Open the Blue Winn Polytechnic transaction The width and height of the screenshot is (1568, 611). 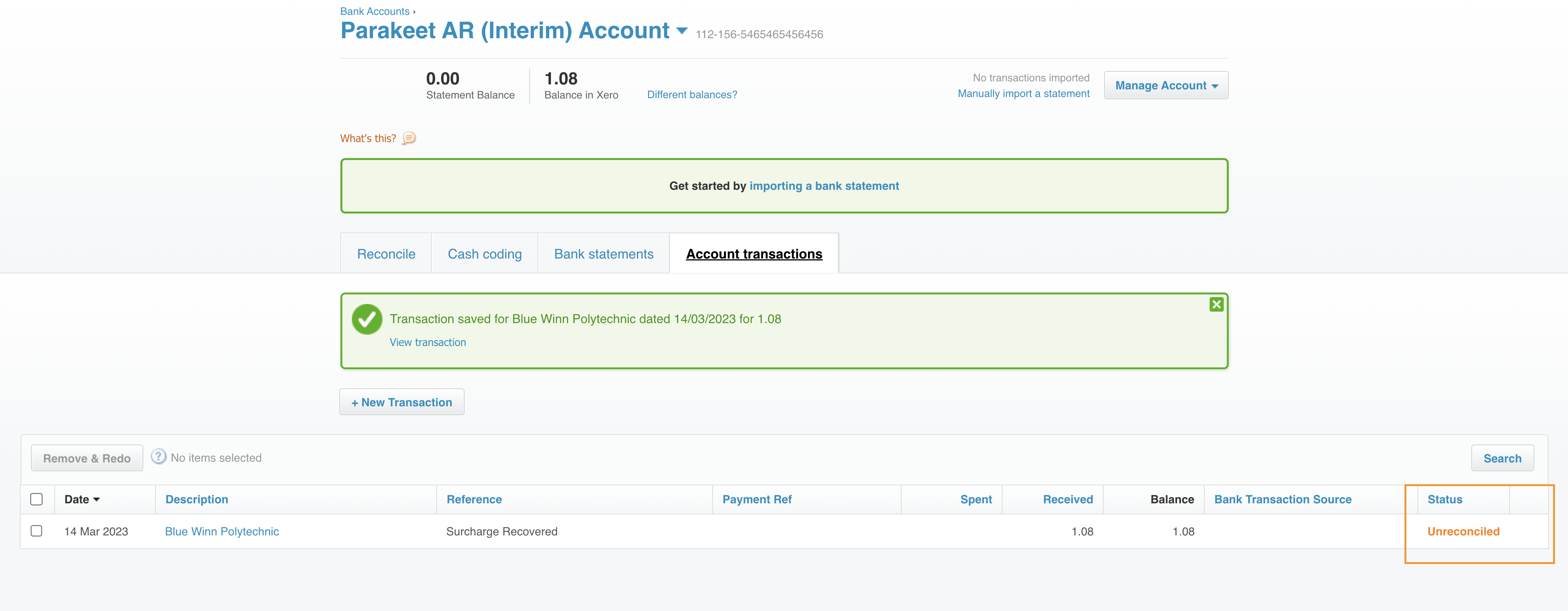[222, 531]
